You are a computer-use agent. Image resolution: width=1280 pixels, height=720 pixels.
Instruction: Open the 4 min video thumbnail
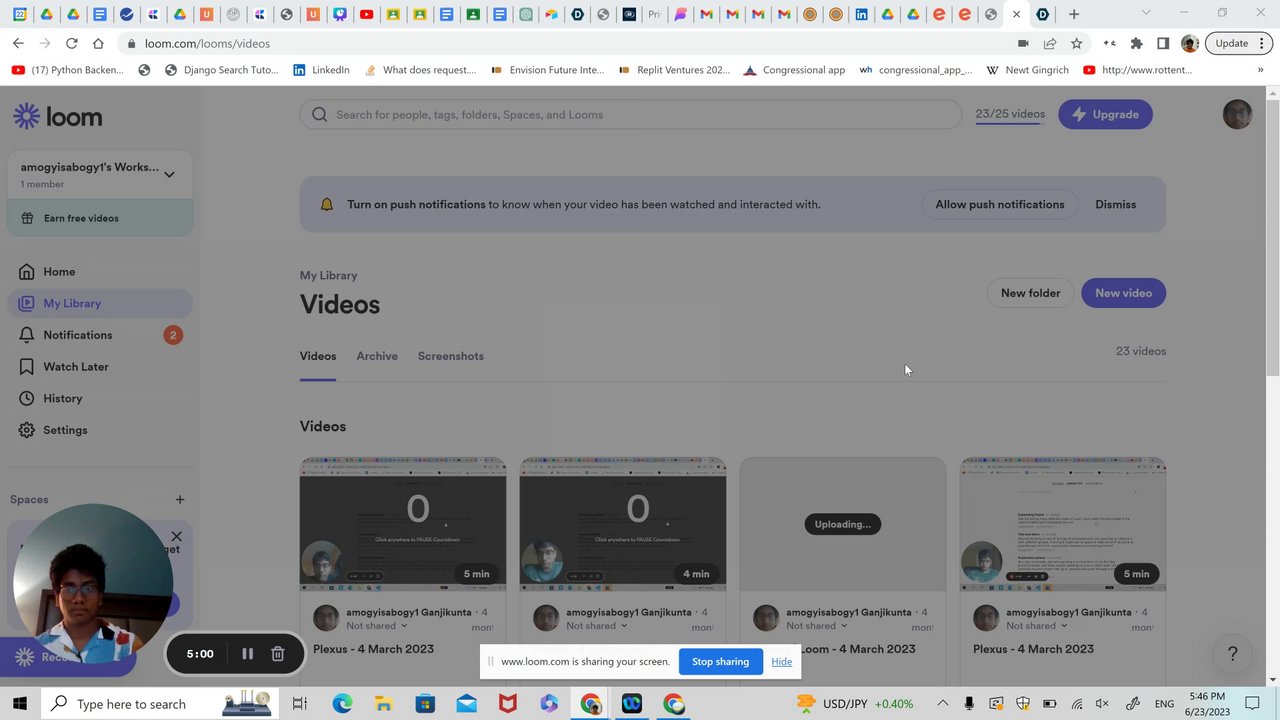623,524
